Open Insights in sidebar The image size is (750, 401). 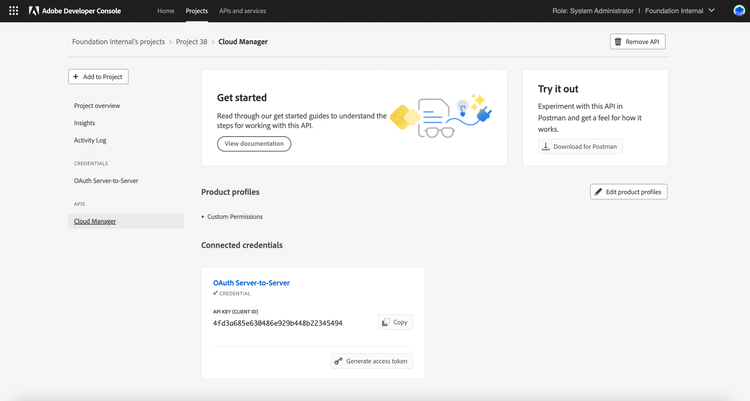tap(84, 123)
